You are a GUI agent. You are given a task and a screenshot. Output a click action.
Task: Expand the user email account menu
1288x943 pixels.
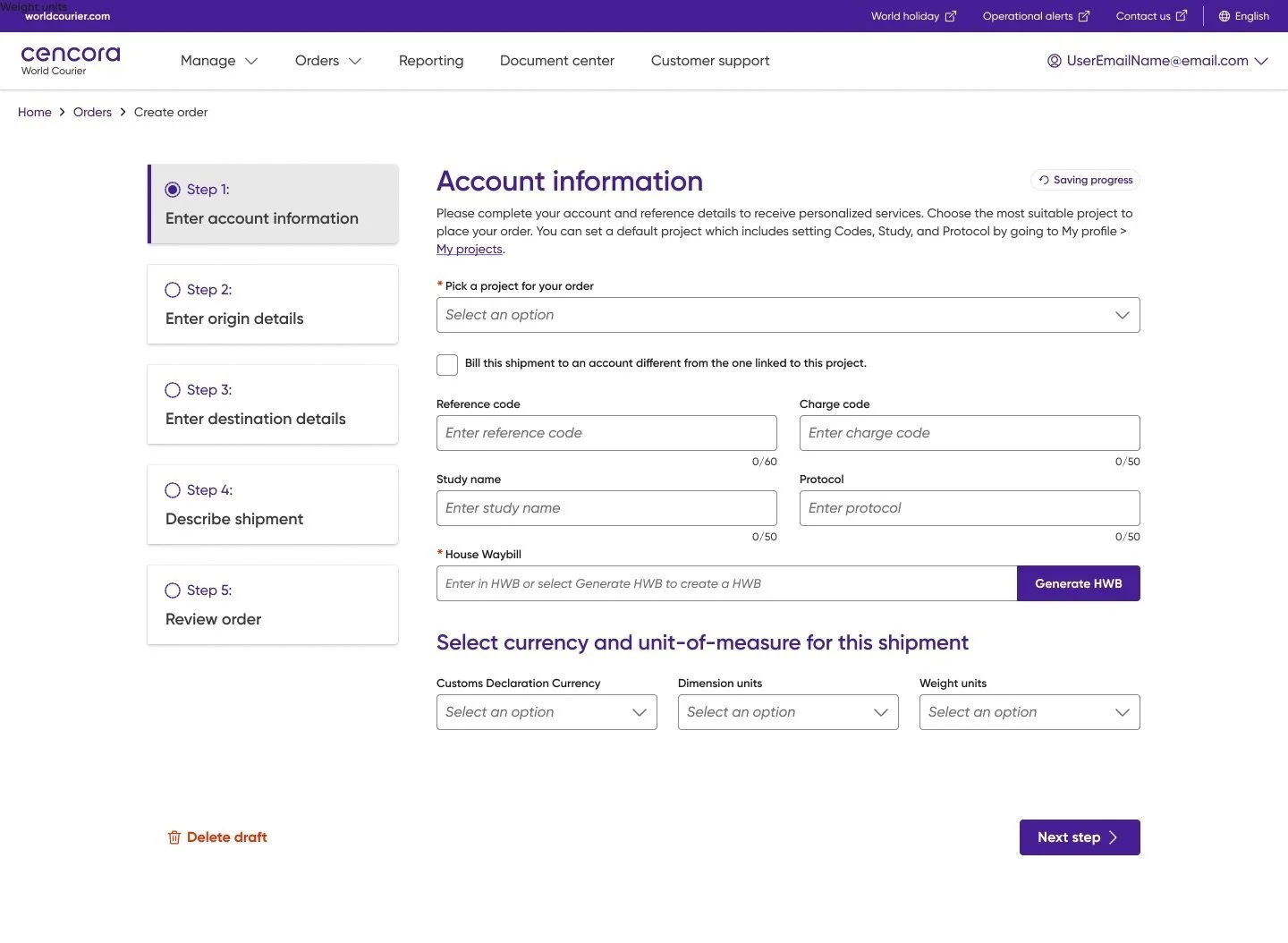click(1157, 61)
